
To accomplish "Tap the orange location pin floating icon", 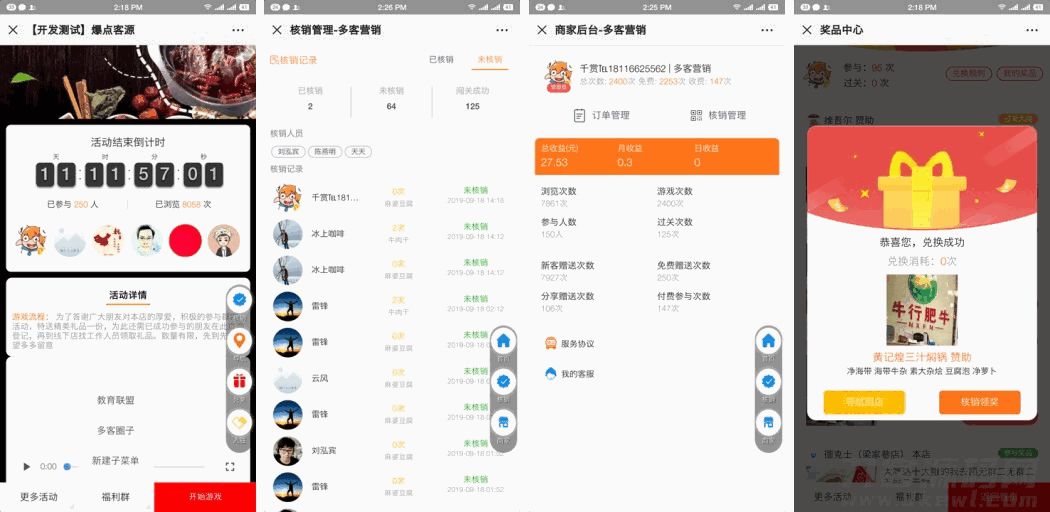I will 239,340.
